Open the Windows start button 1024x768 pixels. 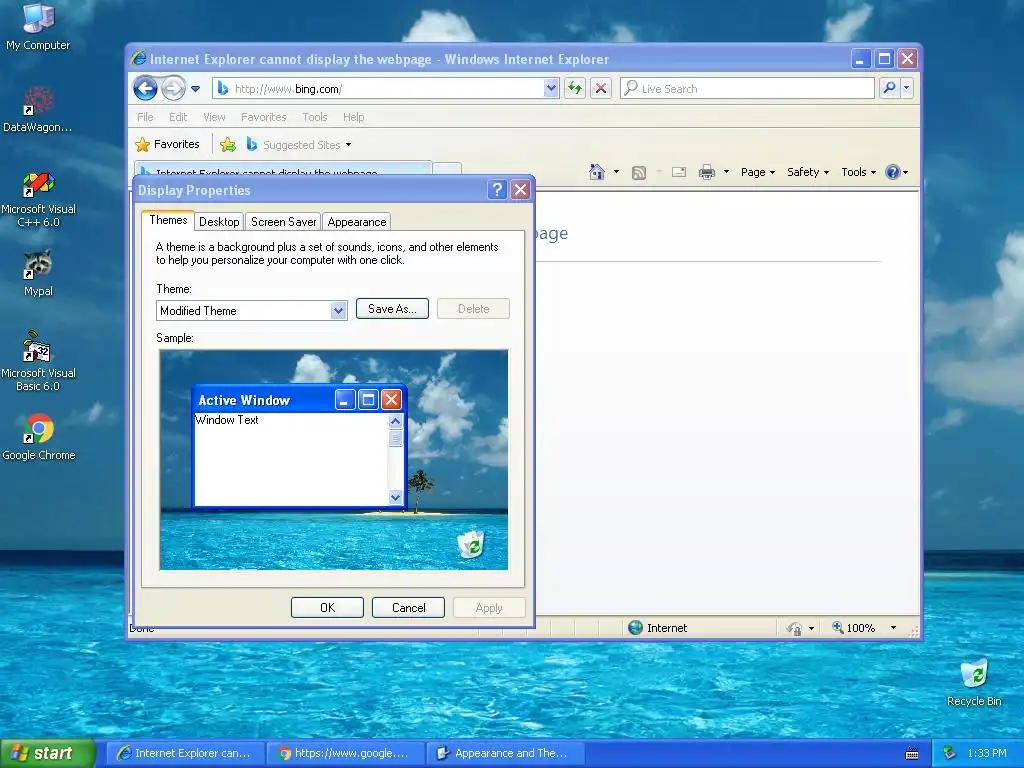point(47,753)
